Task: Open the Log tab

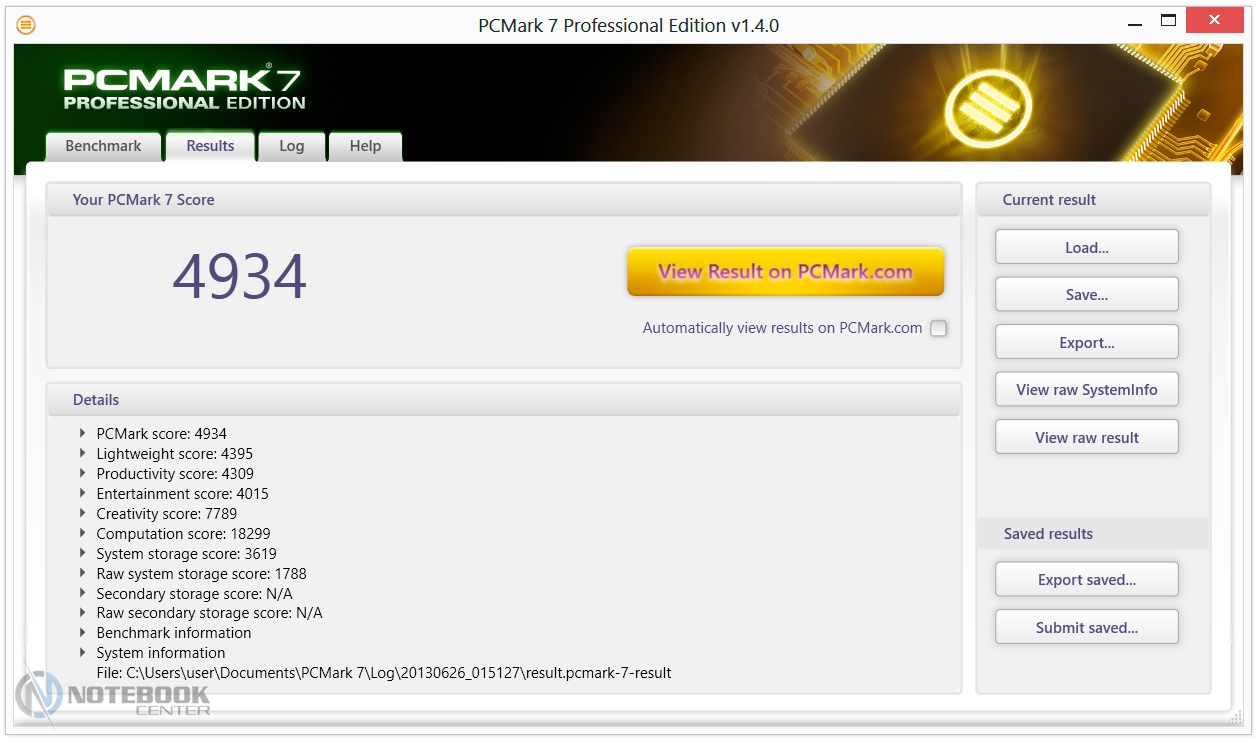Action: coord(291,146)
